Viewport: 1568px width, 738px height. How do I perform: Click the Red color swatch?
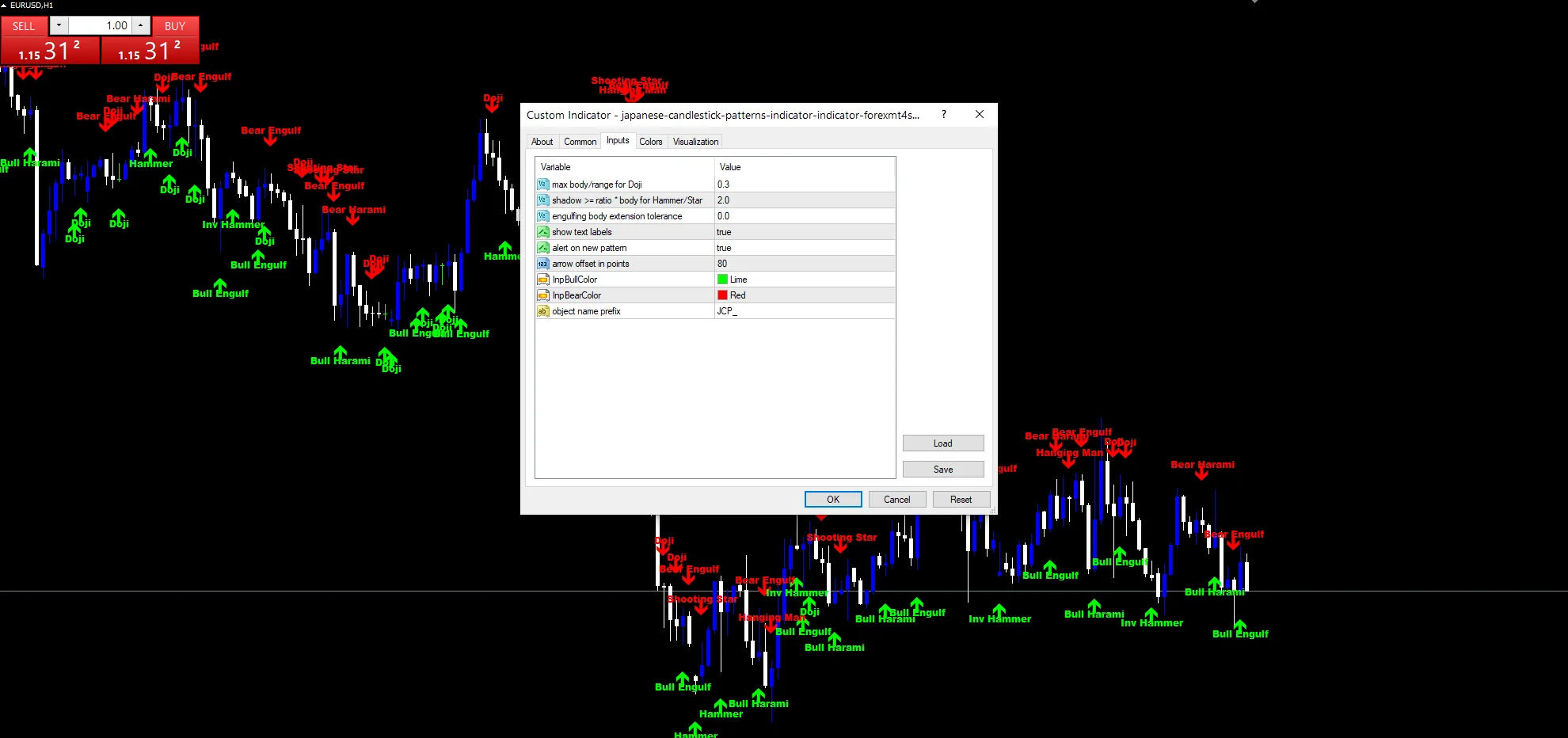(722, 295)
